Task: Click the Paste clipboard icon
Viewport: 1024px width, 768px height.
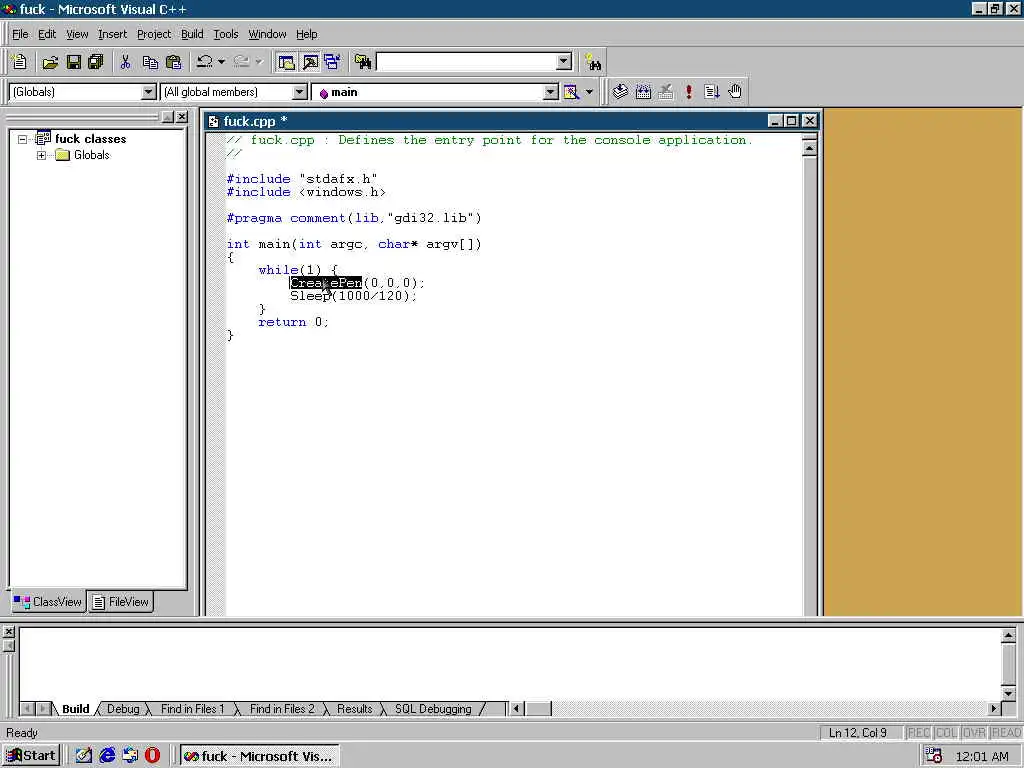Action: [x=174, y=62]
